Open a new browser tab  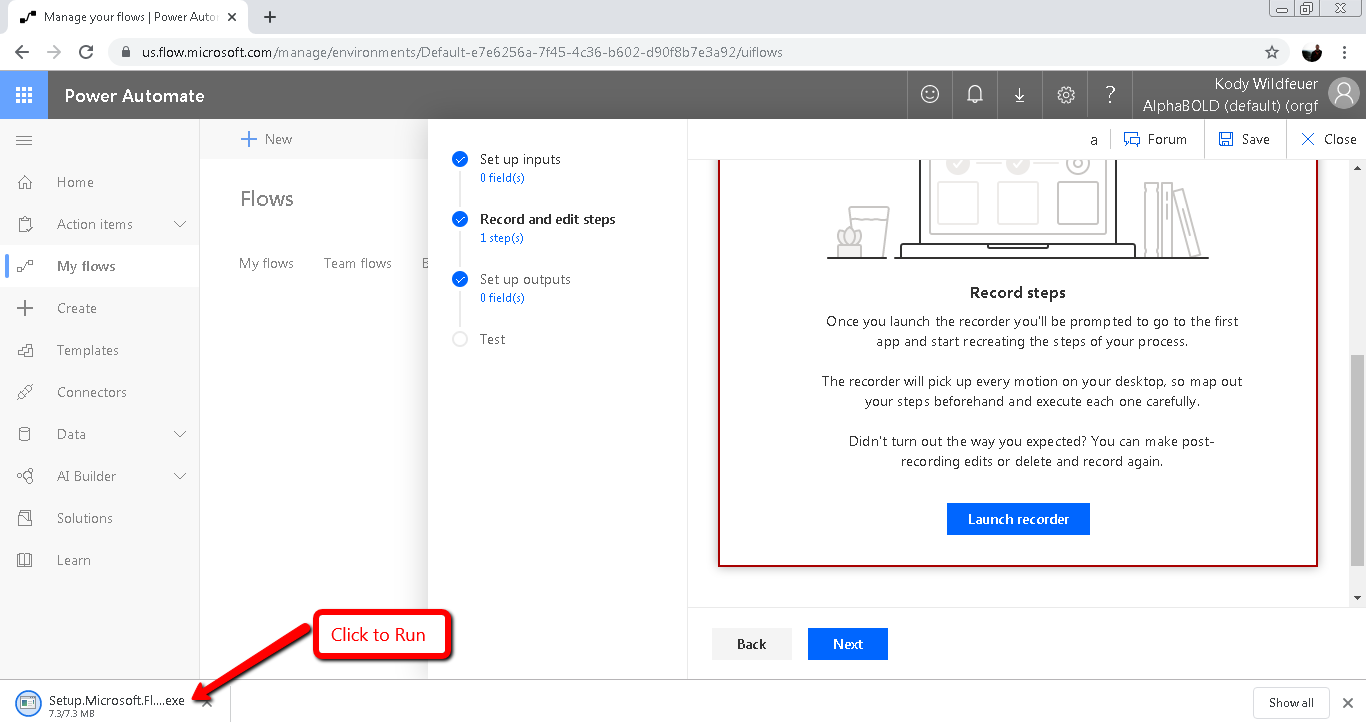coord(270,17)
